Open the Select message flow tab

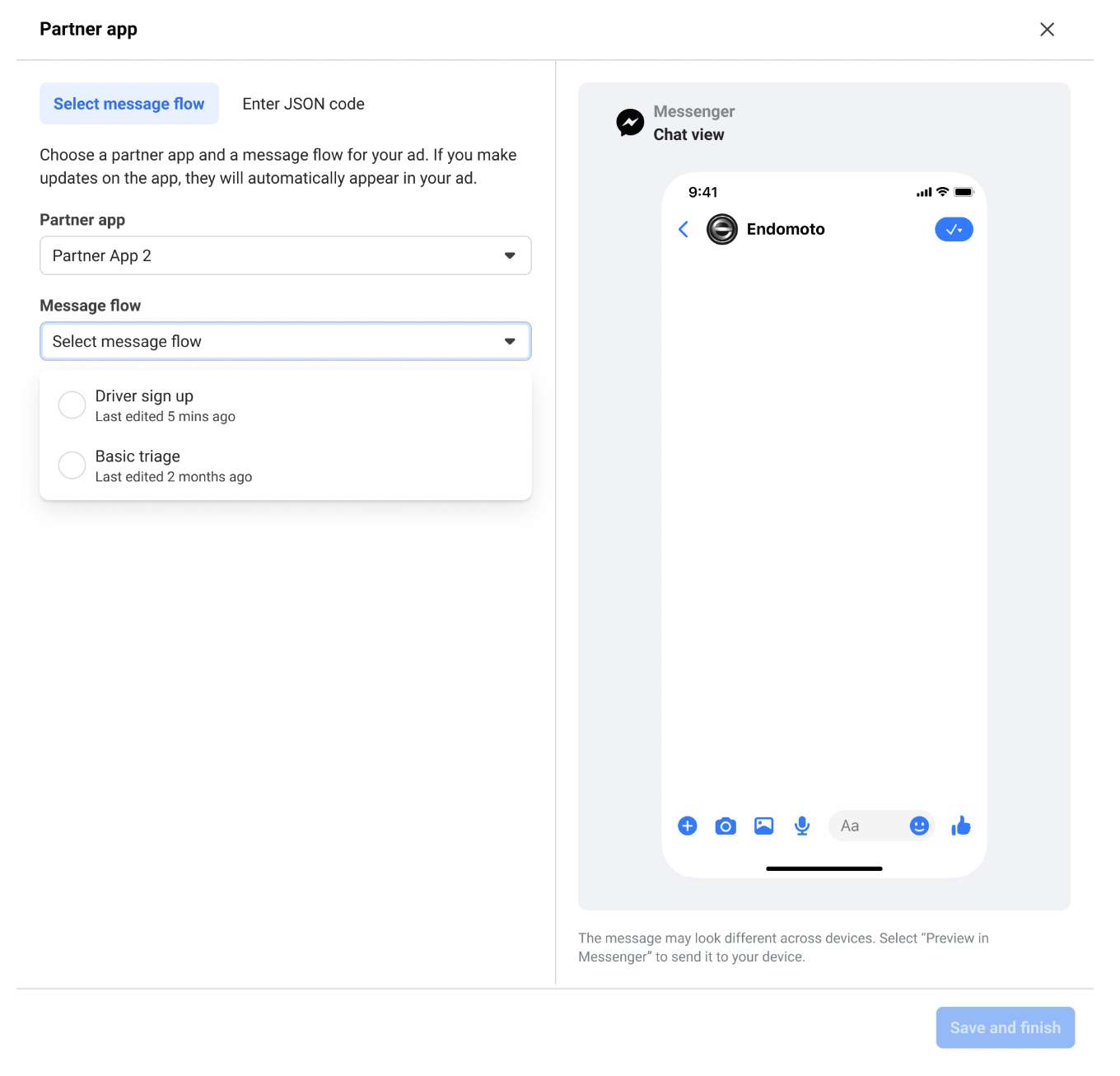point(129,104)
